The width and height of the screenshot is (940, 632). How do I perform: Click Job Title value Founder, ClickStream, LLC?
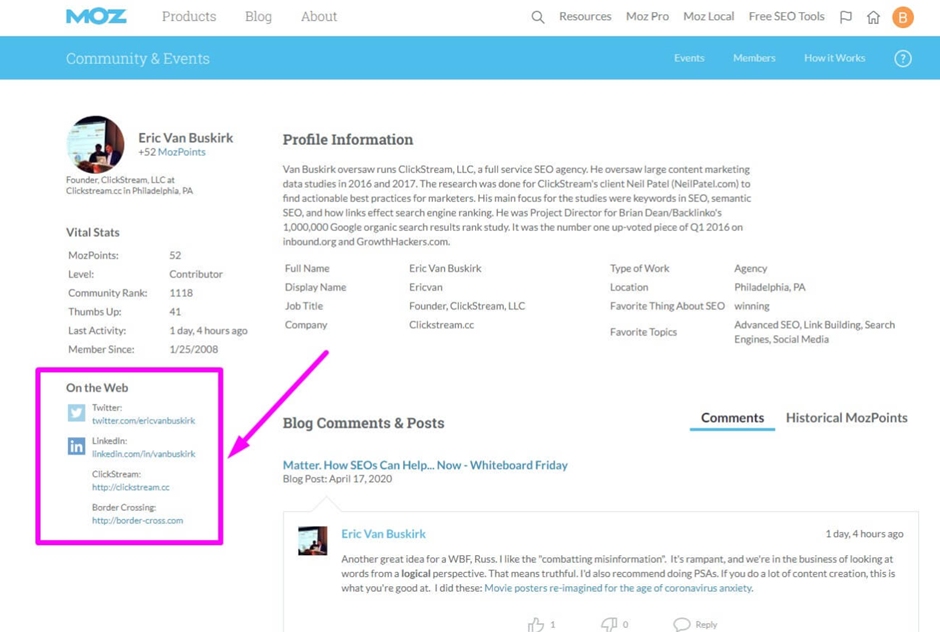click(x=467, y=306)
